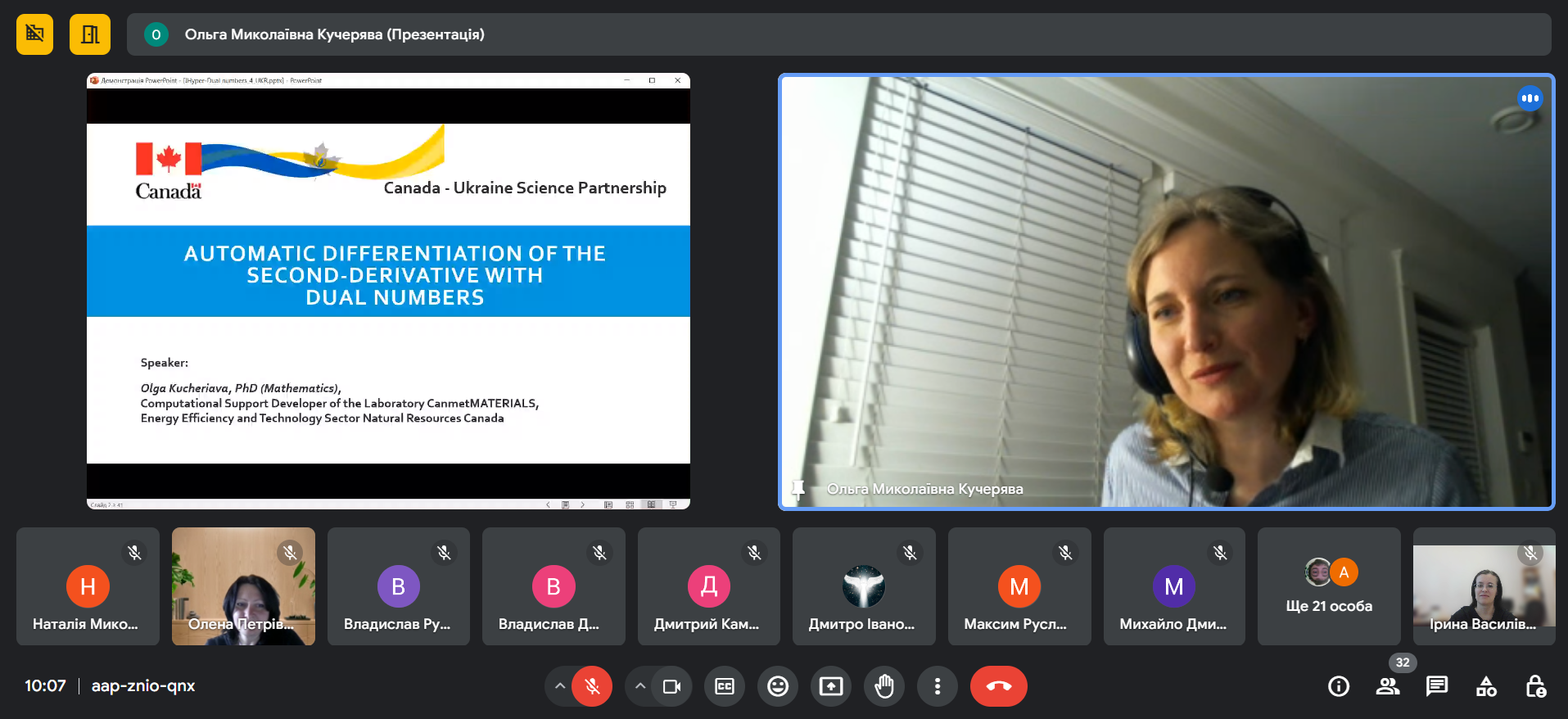Expand audio settings chevron beside microphone
Image resolution: width=1568 pixels, height=719 pixels.
[x=560, y=686]
